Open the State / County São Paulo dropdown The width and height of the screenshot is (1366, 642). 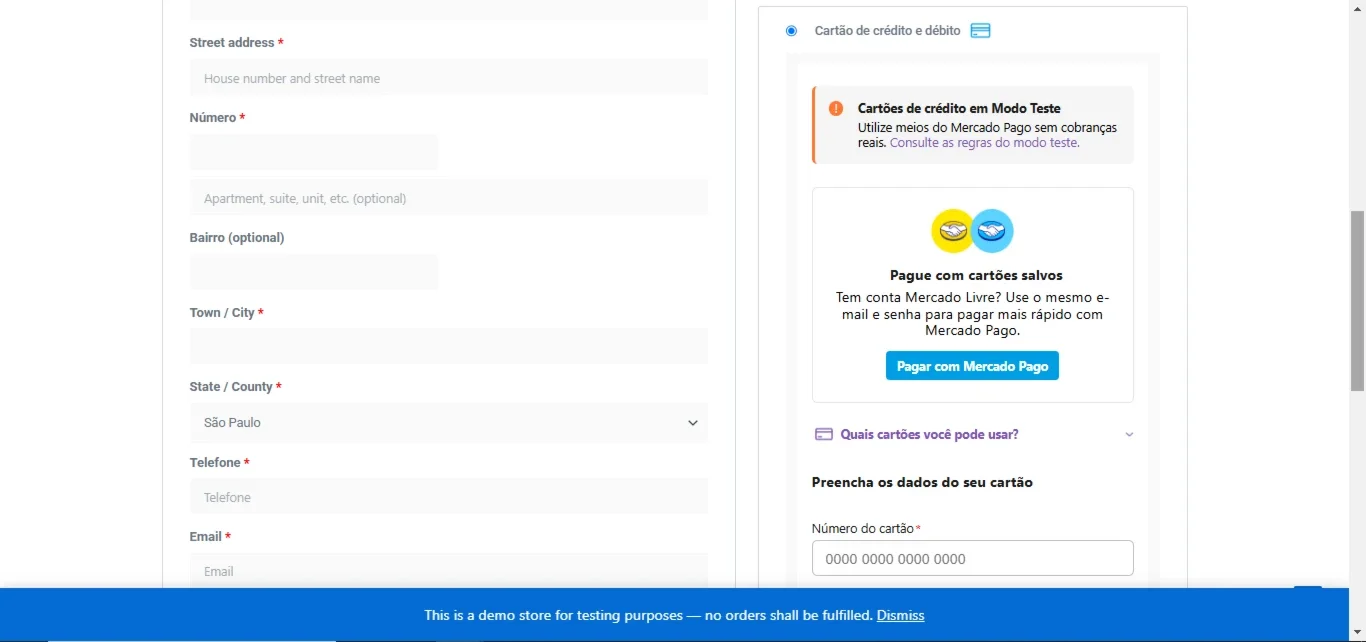click(449, 422)
